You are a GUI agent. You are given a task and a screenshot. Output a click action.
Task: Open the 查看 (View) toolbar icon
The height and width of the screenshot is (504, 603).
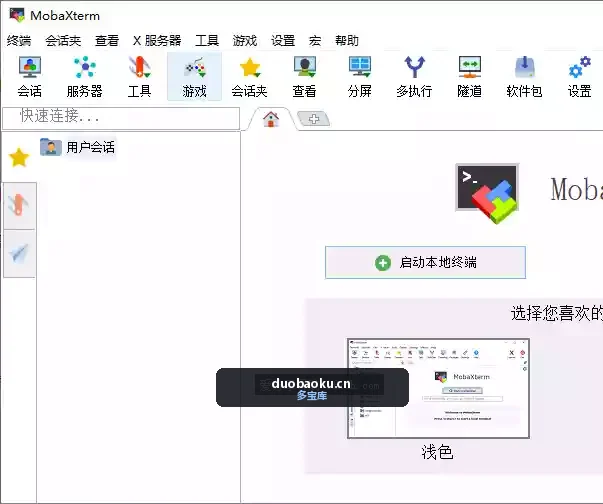pyautogui.click(x=304, y=77)
